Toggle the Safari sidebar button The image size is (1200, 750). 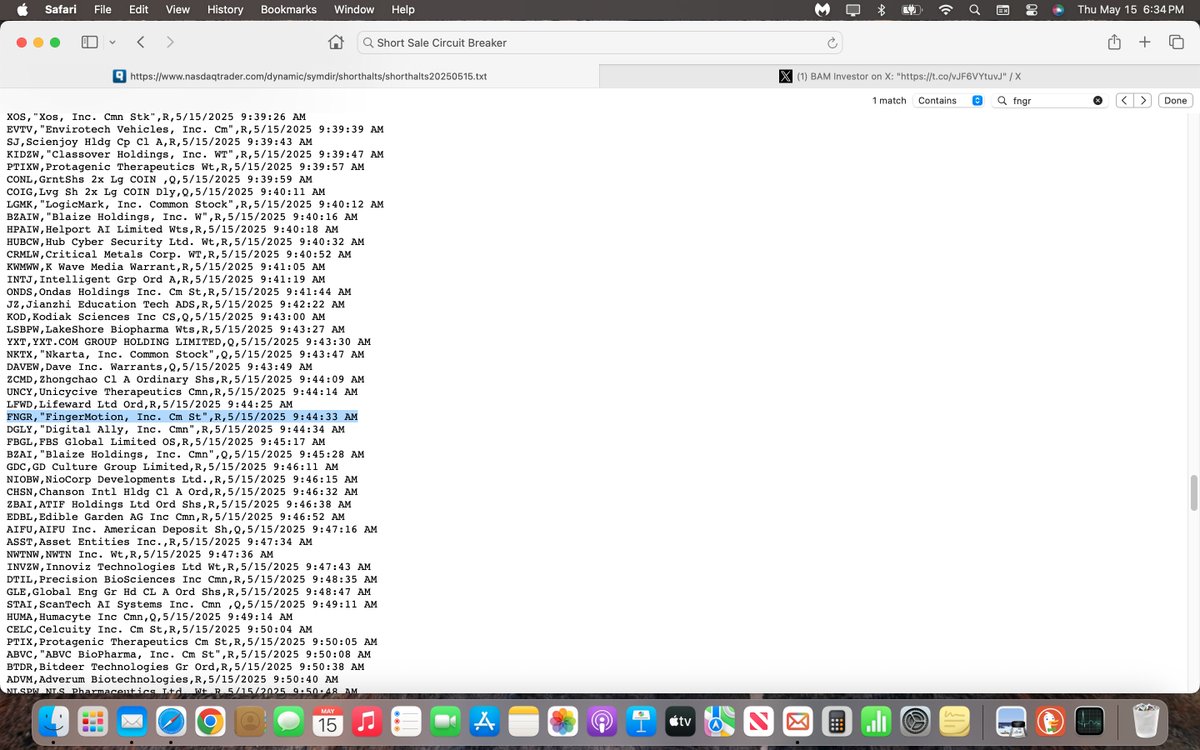tap(89, 42)
